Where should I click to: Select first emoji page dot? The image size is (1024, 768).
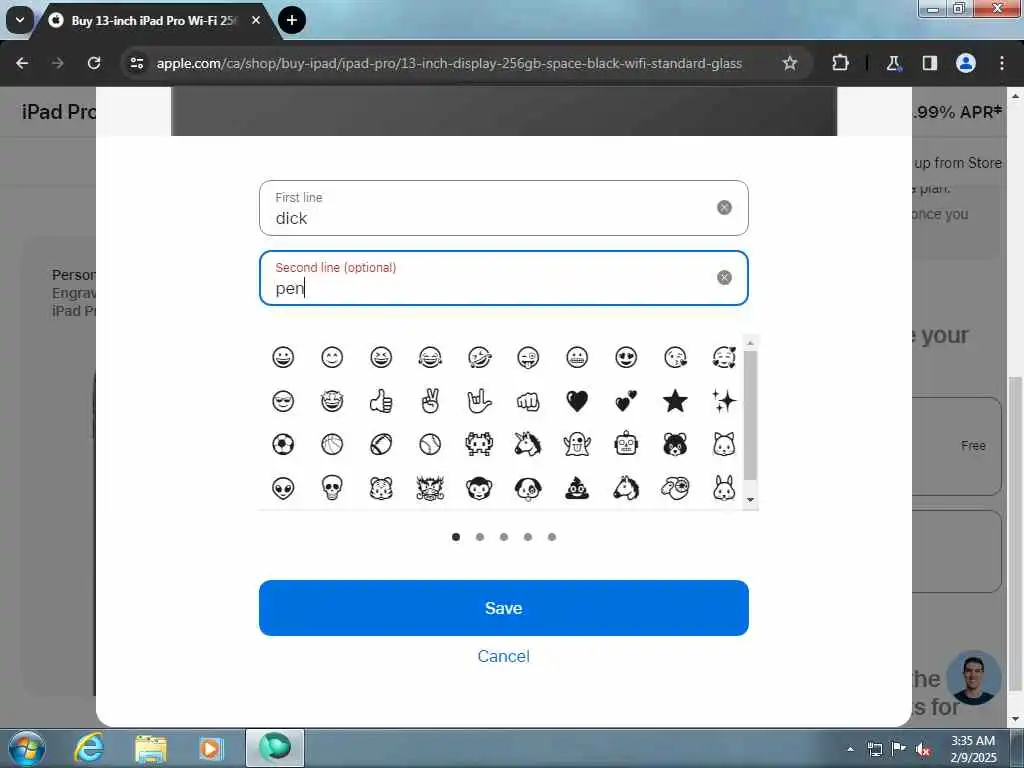[456, 537]
